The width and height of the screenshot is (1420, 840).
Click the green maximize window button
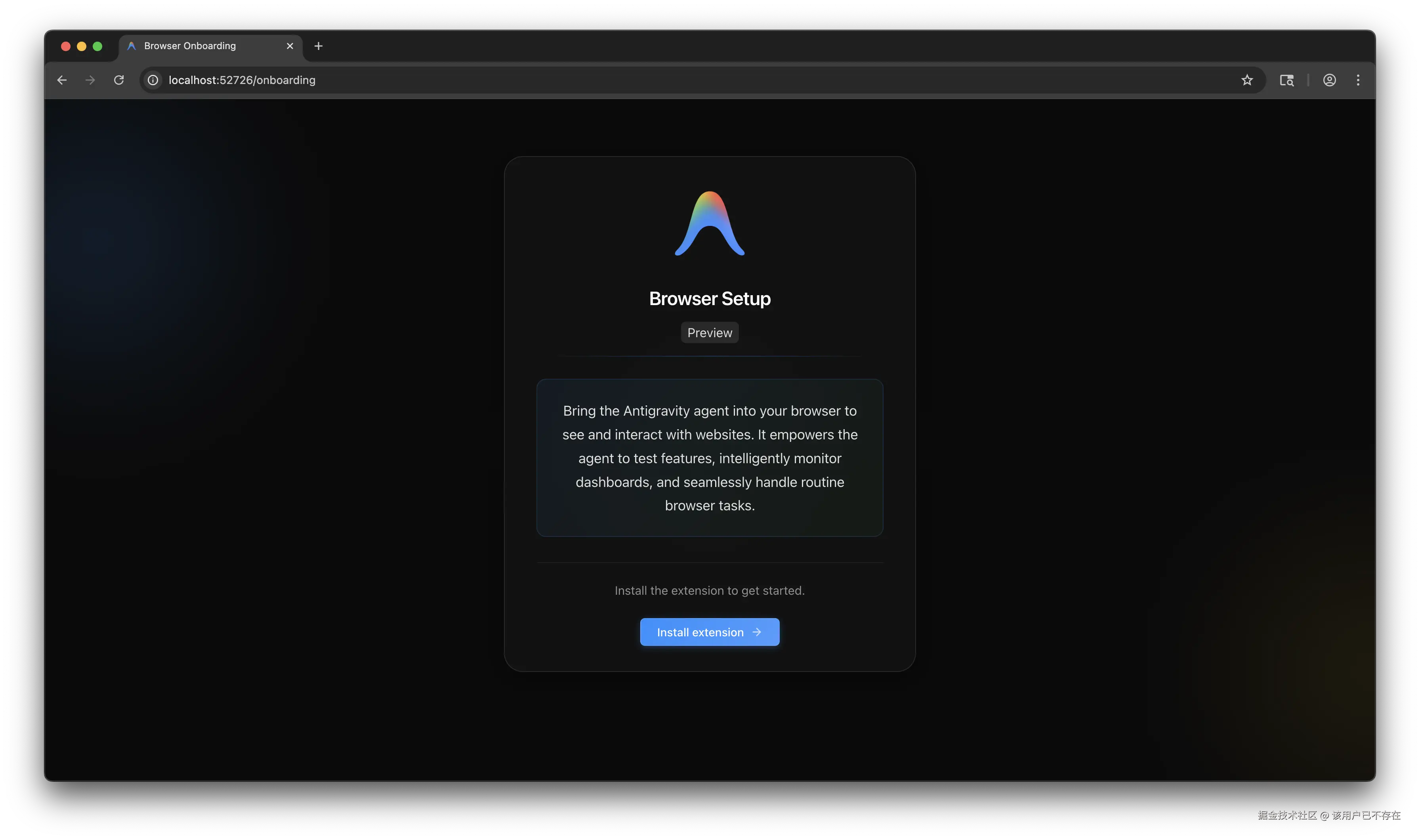tap(97, 46)
